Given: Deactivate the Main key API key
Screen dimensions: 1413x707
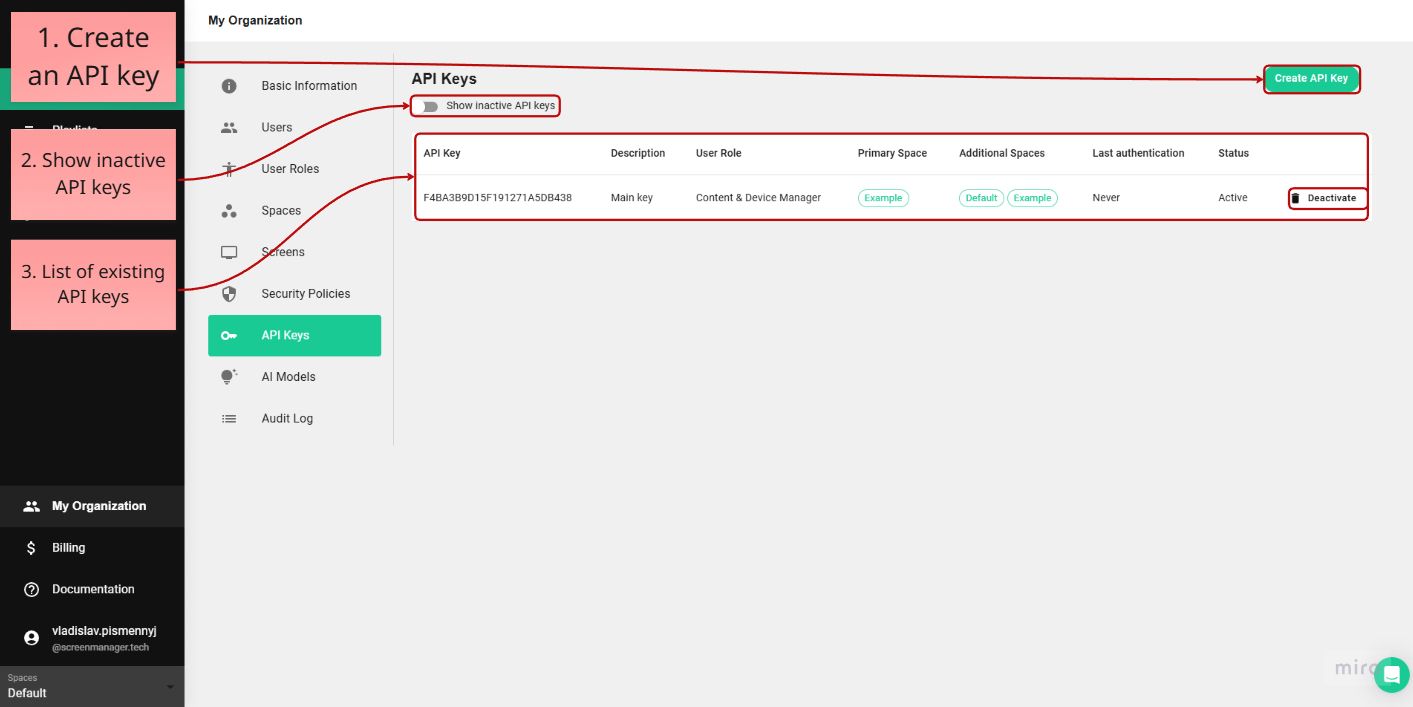Looking at the screenshot, I should (x=1328, y=198).
